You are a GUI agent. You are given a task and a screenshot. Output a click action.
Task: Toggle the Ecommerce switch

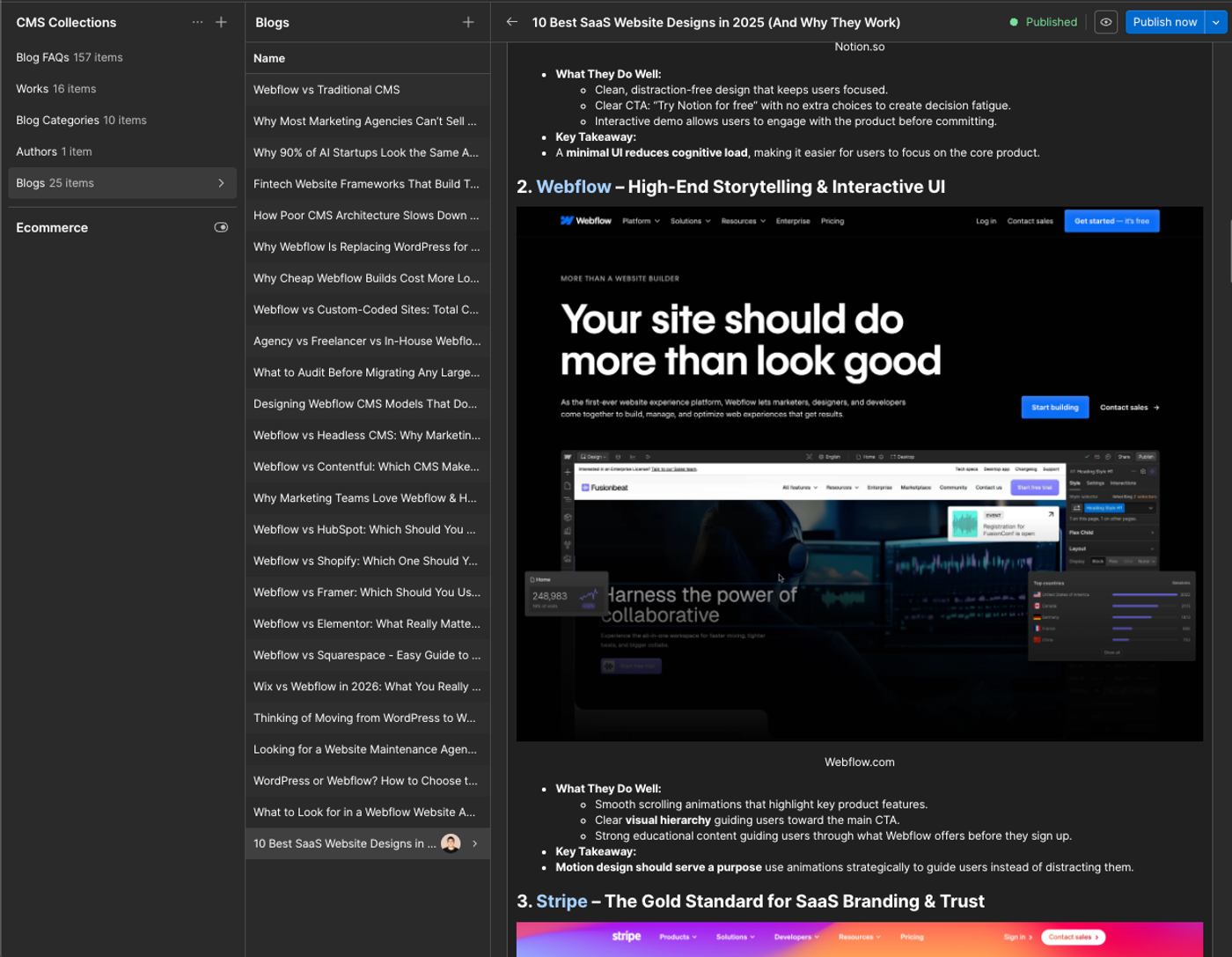221,227
